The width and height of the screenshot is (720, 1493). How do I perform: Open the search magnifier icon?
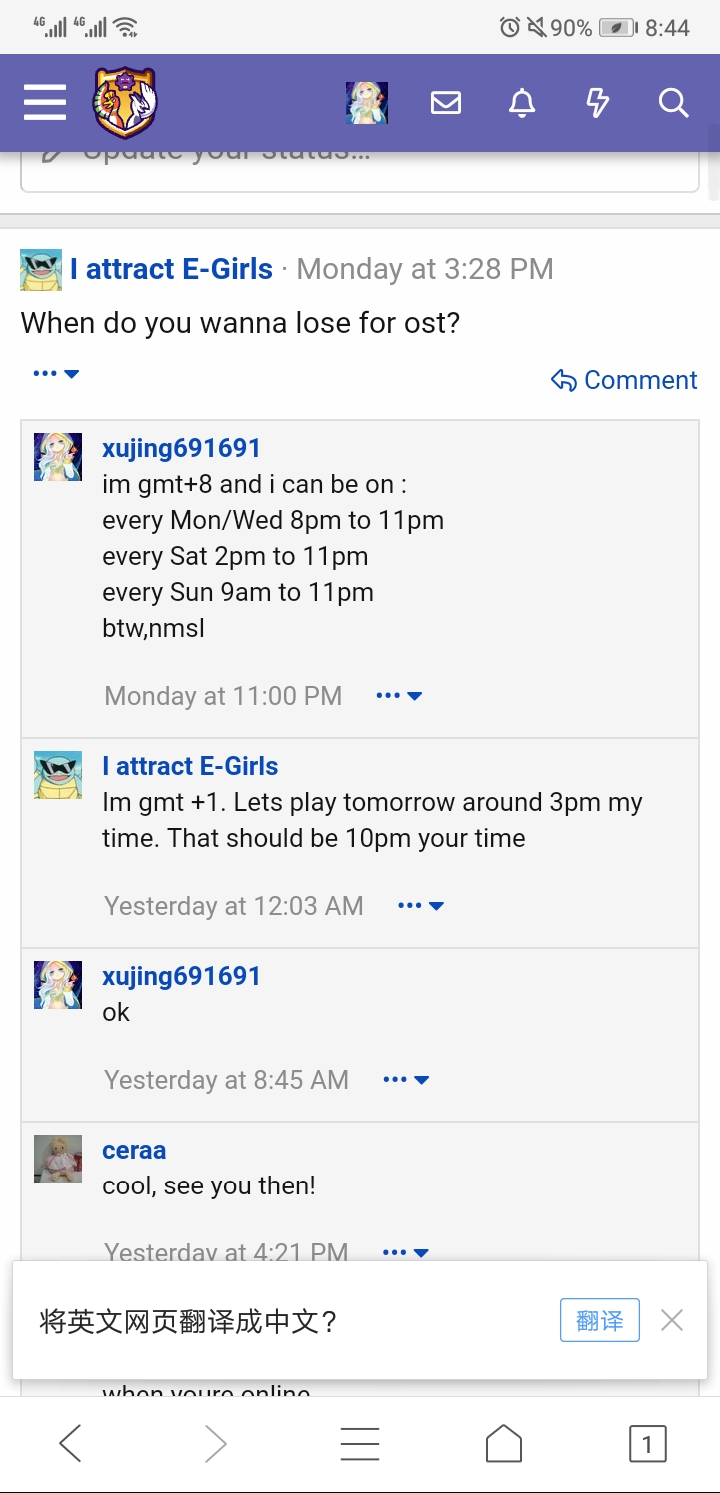(x=673, y=102)
